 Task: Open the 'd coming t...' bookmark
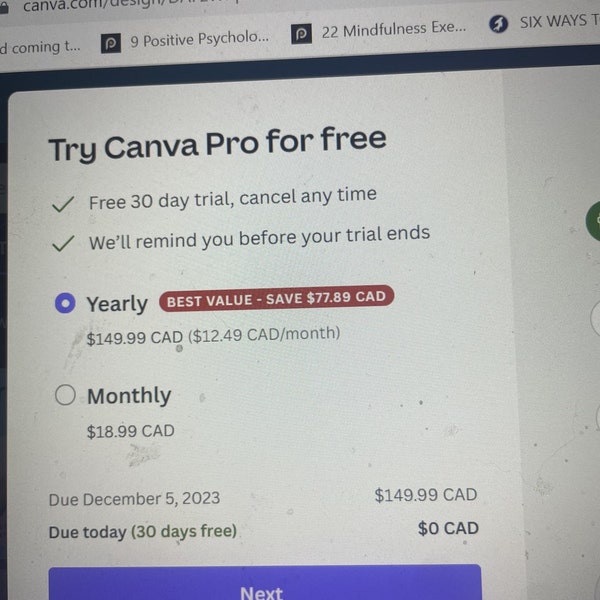click(x=40, y=48)
